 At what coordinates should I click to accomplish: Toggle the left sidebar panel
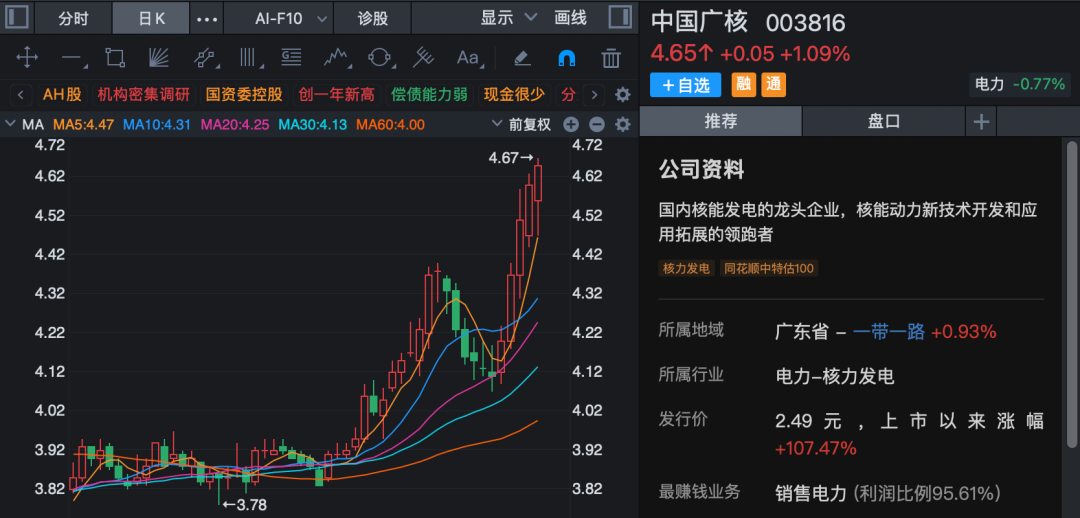click(x=18, y=18)
